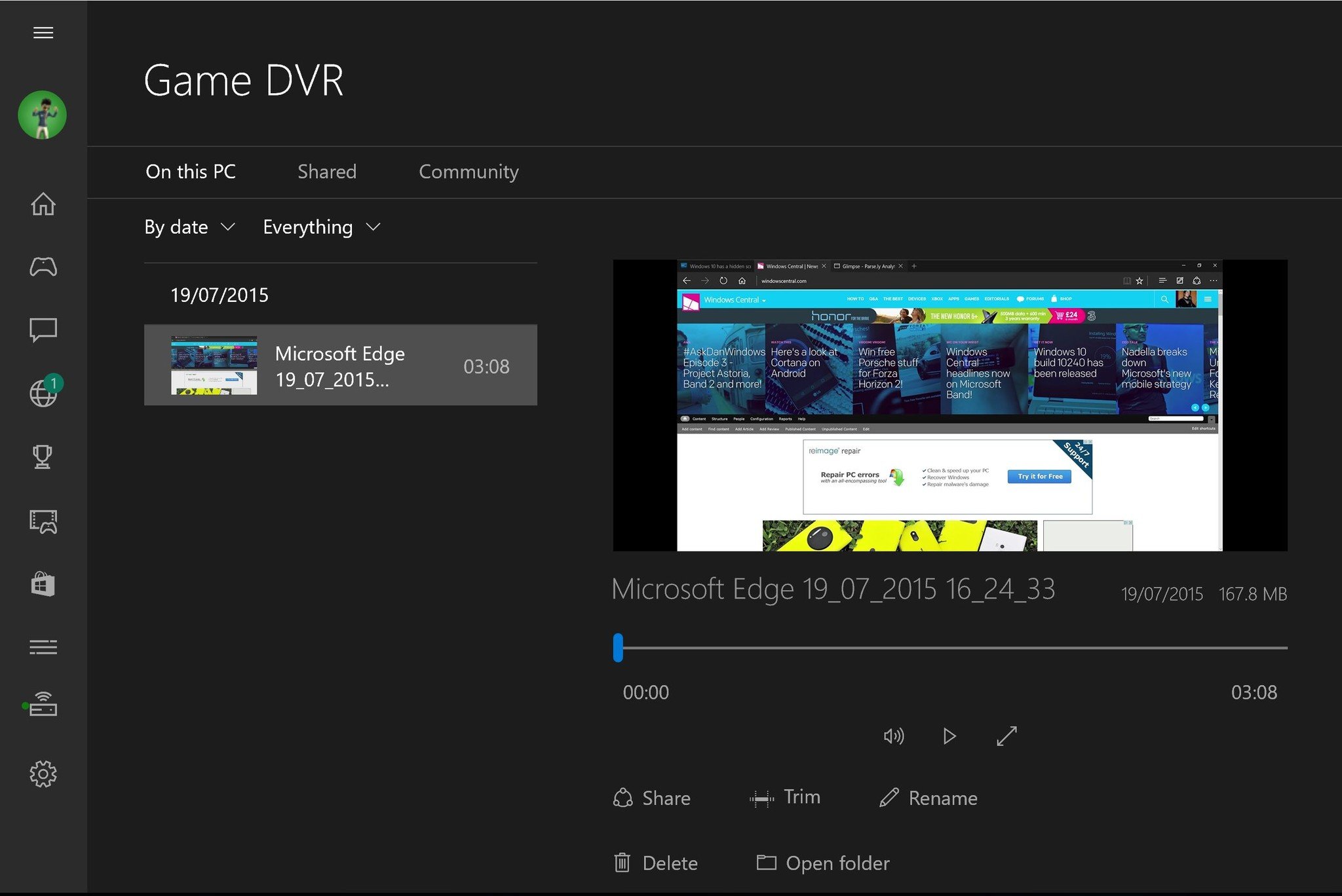Toggle video volume mute
Image resolution: width=1342 pixels, height=896 pixels.
pos(894,736)
